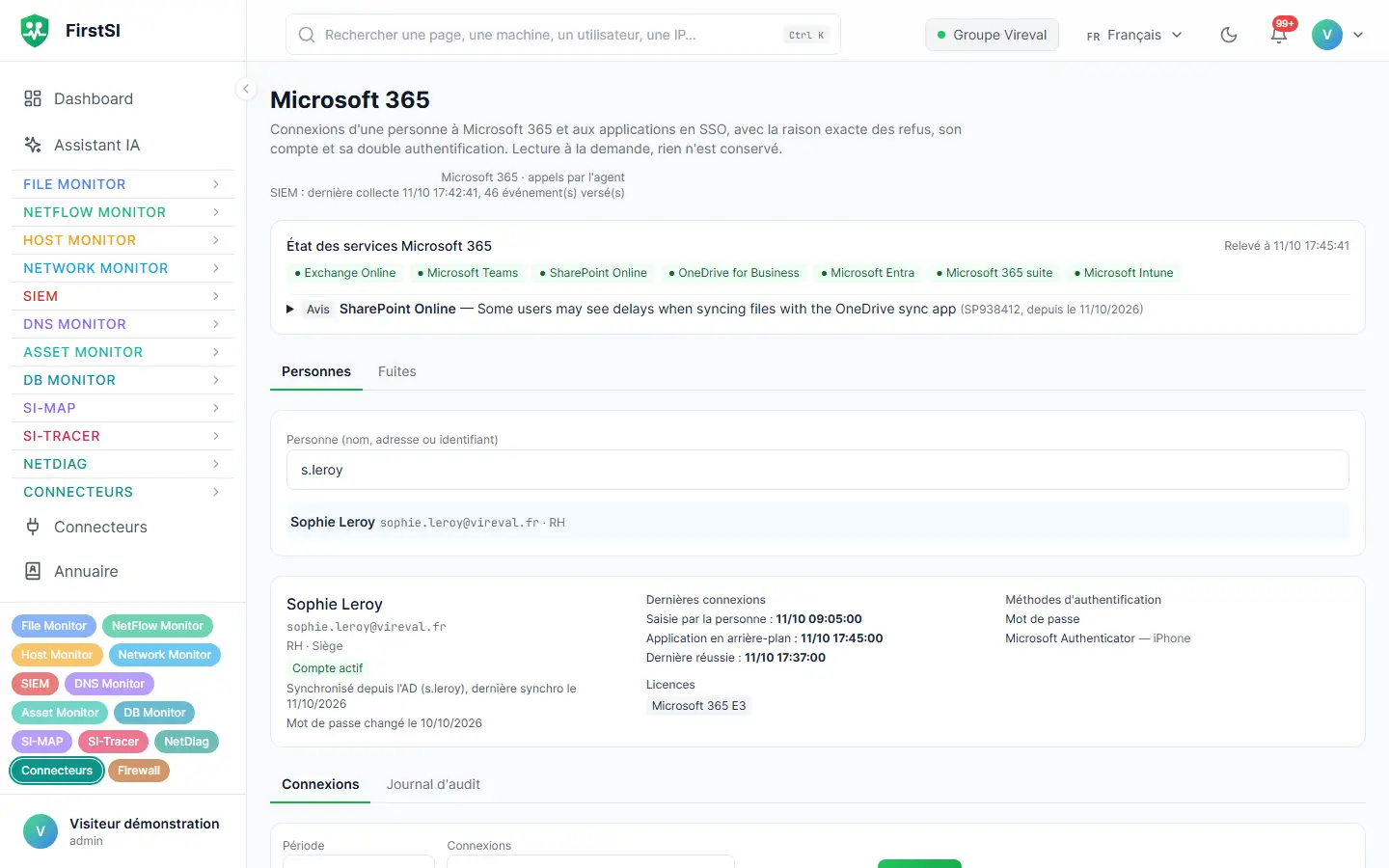
Task: Click the Microsoft Teams status chip
Action: 468,273
